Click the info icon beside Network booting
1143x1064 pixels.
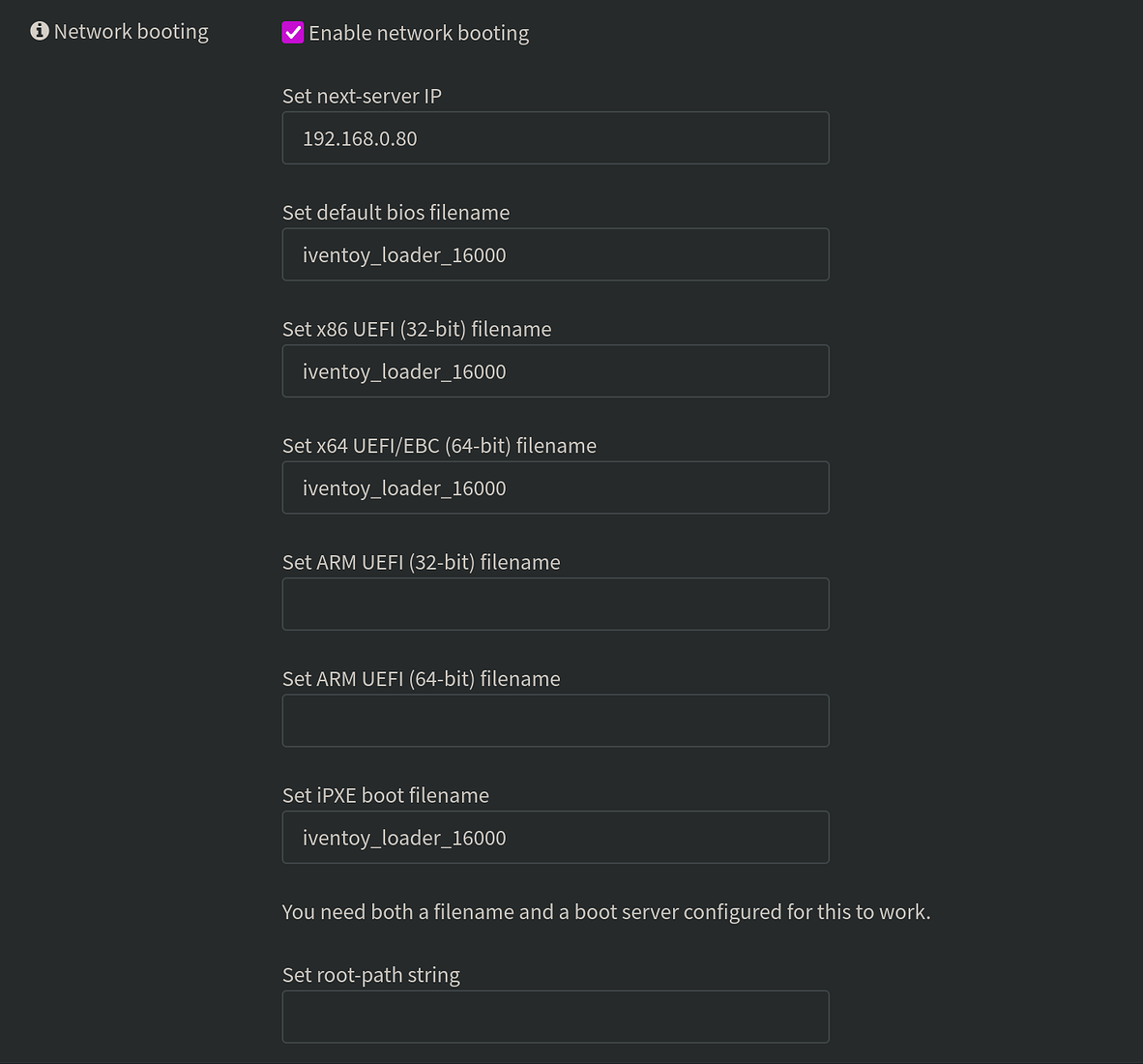click(39, 30)
